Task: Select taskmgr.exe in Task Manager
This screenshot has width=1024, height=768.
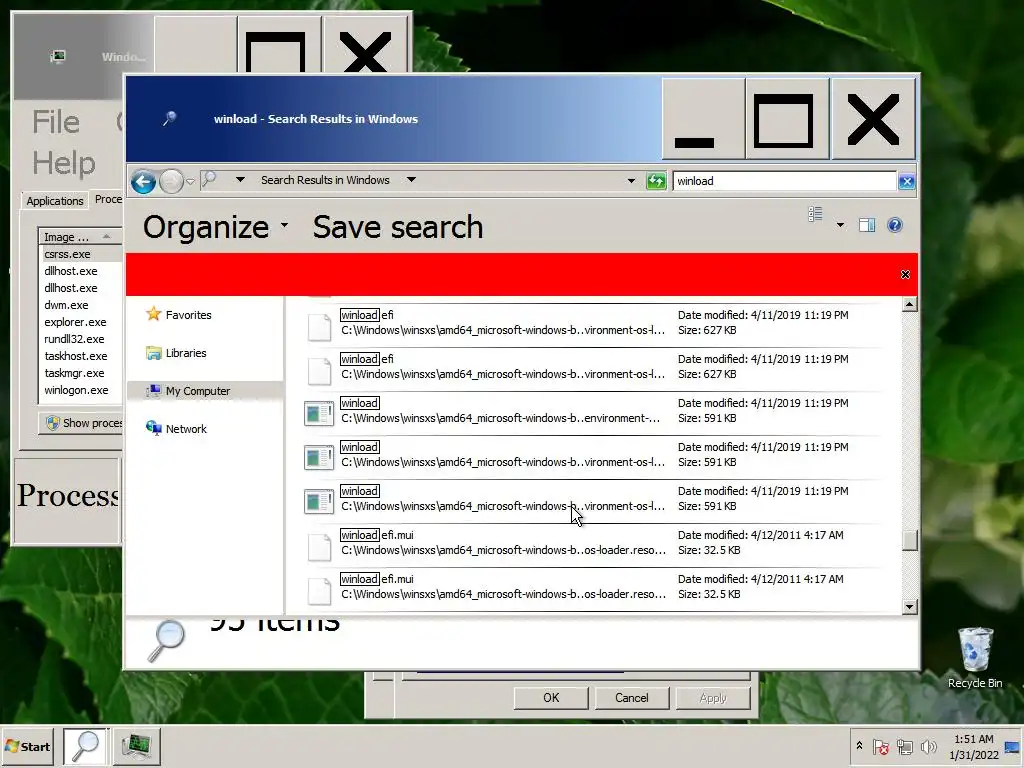Action: (x=74, y=373)
